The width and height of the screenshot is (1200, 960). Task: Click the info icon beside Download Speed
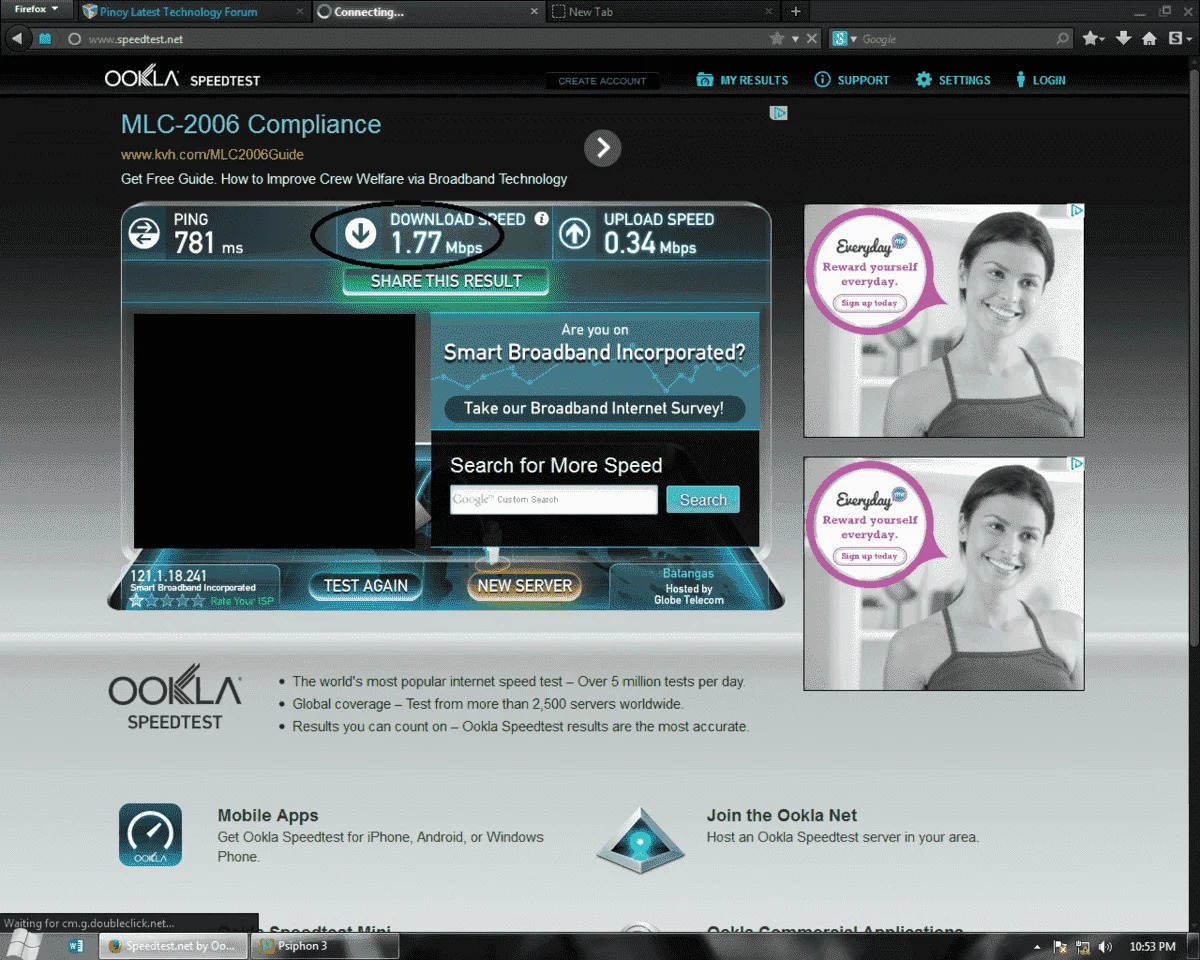542,218
